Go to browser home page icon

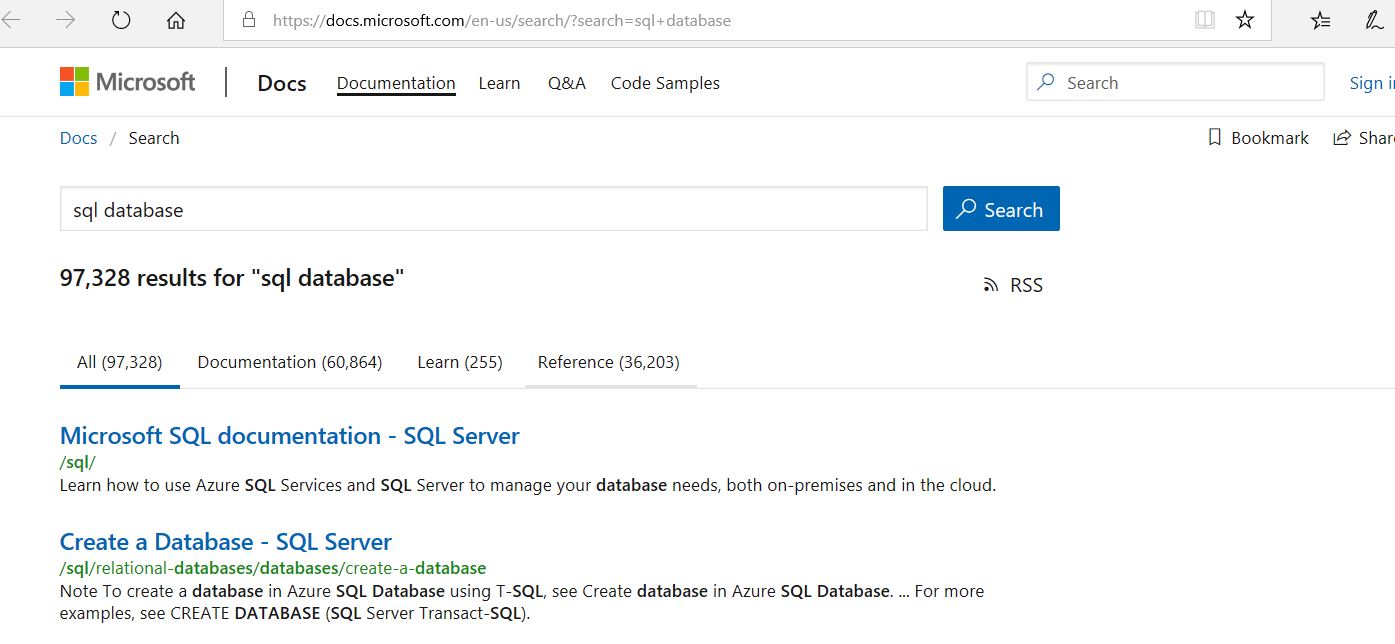[176, 20]
